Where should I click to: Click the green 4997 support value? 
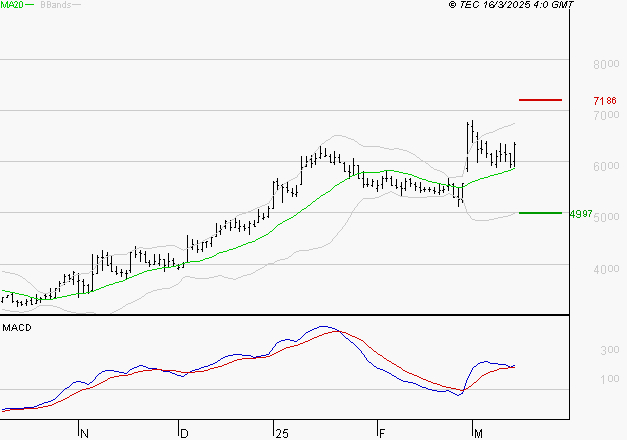tap(581, 214)
